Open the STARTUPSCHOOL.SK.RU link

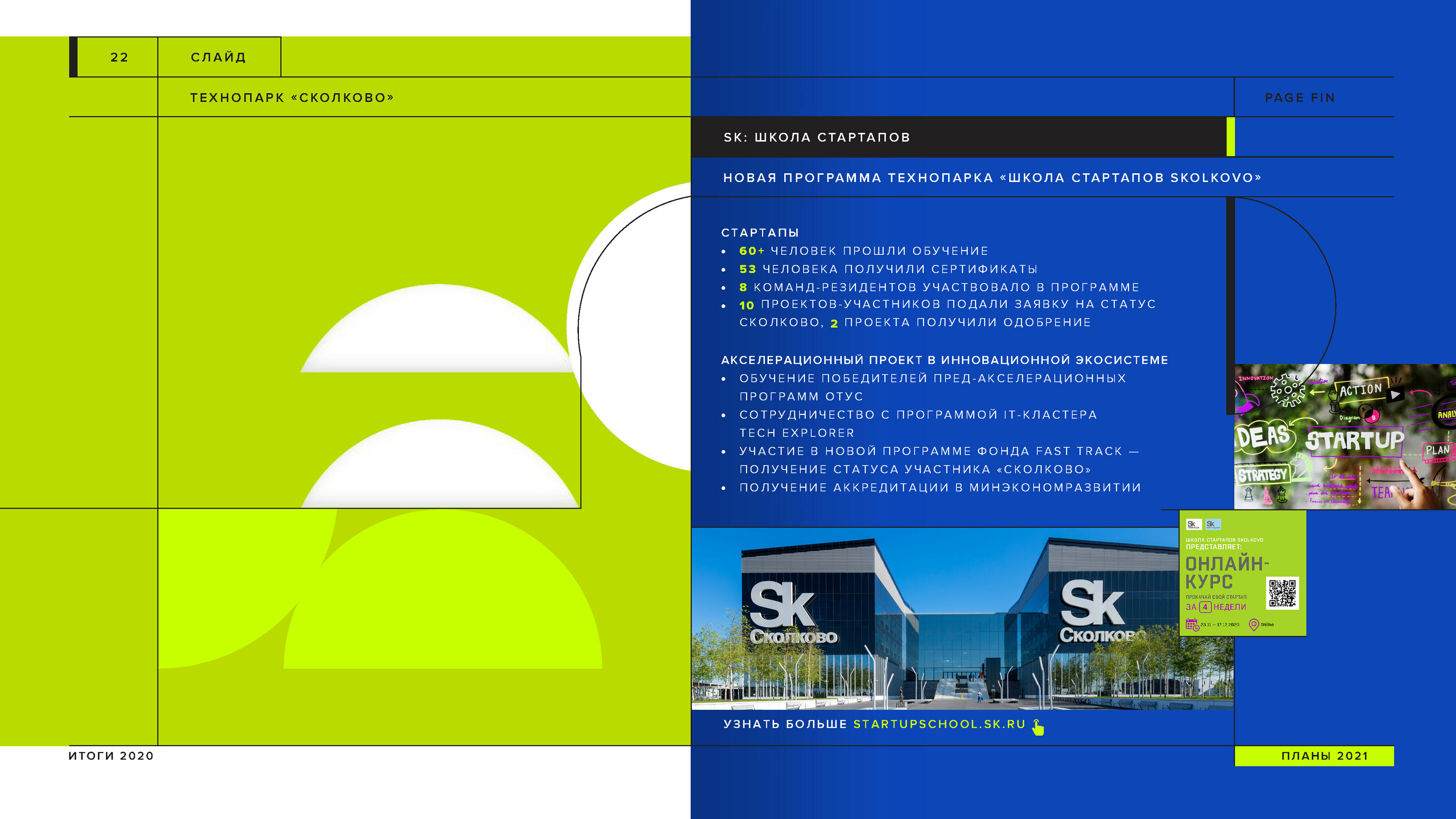point(939,724)
